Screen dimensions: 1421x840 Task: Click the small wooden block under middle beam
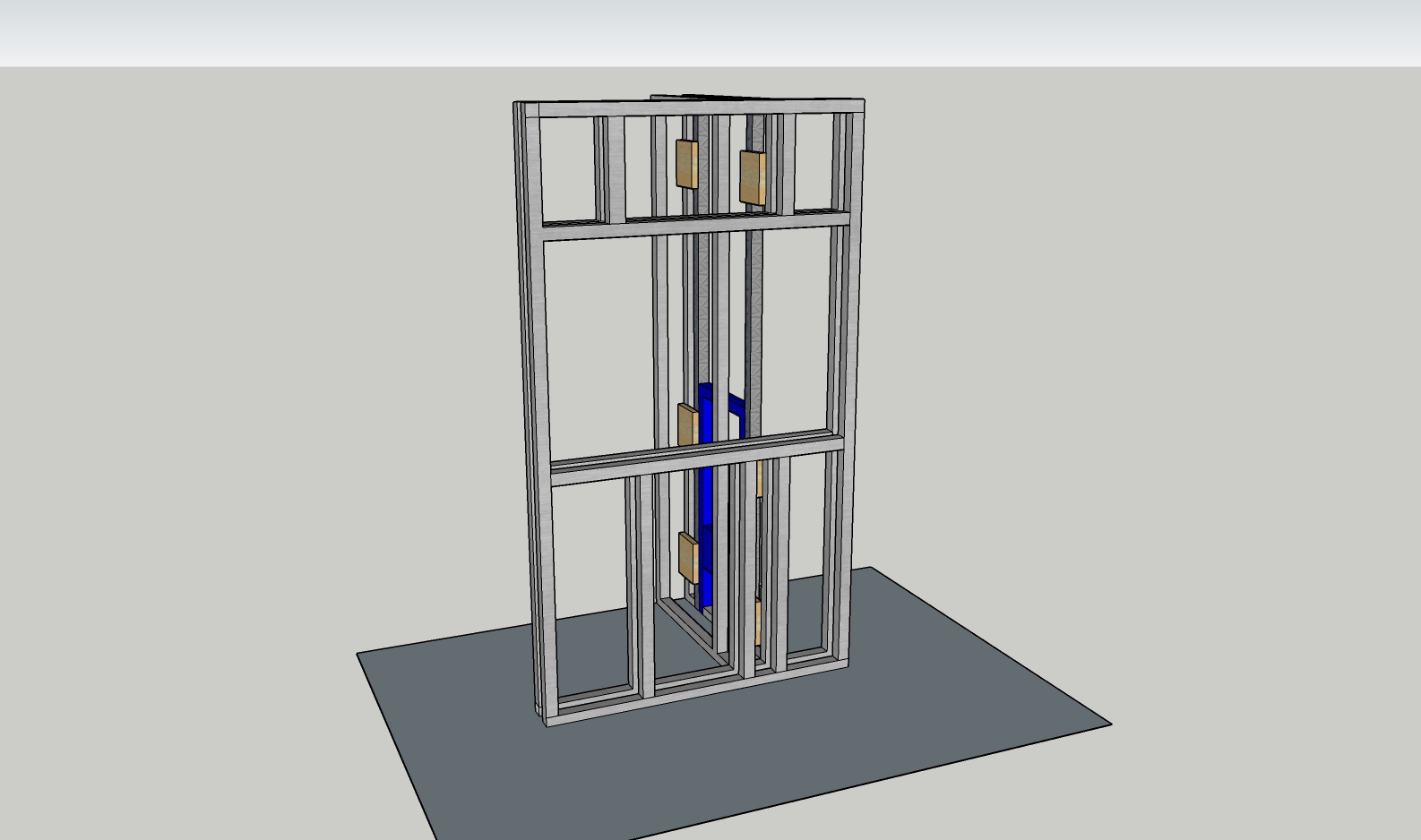tap(760, 479)
